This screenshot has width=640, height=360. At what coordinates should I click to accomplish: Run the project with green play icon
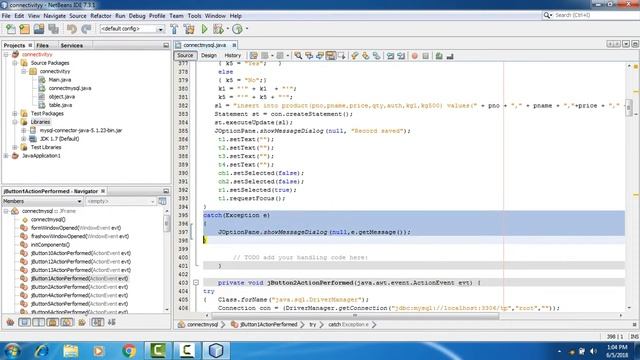204,29
